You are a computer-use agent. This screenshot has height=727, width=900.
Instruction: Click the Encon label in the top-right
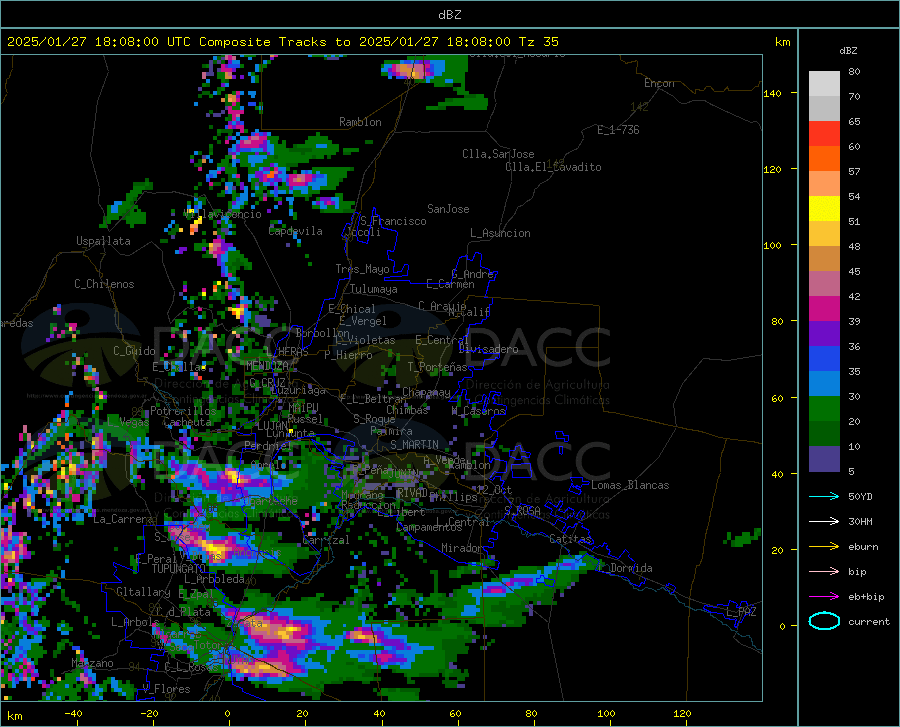[x=659, y=83]
